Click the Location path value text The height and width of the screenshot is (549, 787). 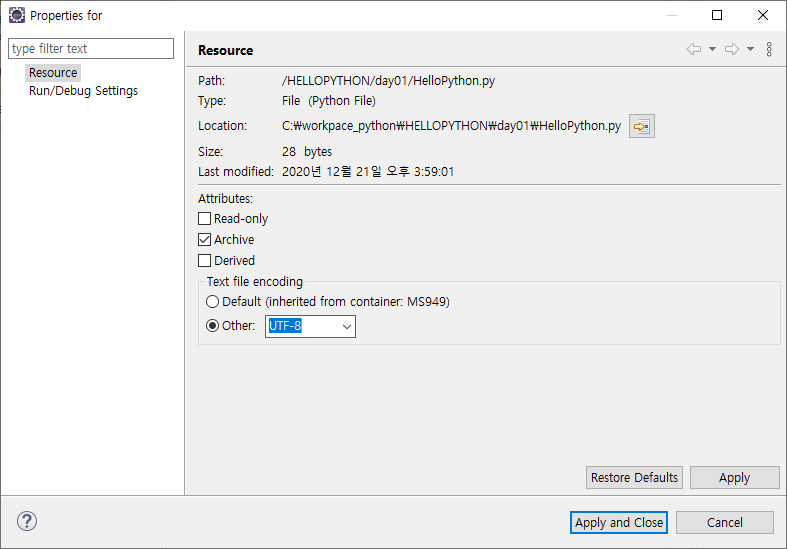click(x=451, y=126)
